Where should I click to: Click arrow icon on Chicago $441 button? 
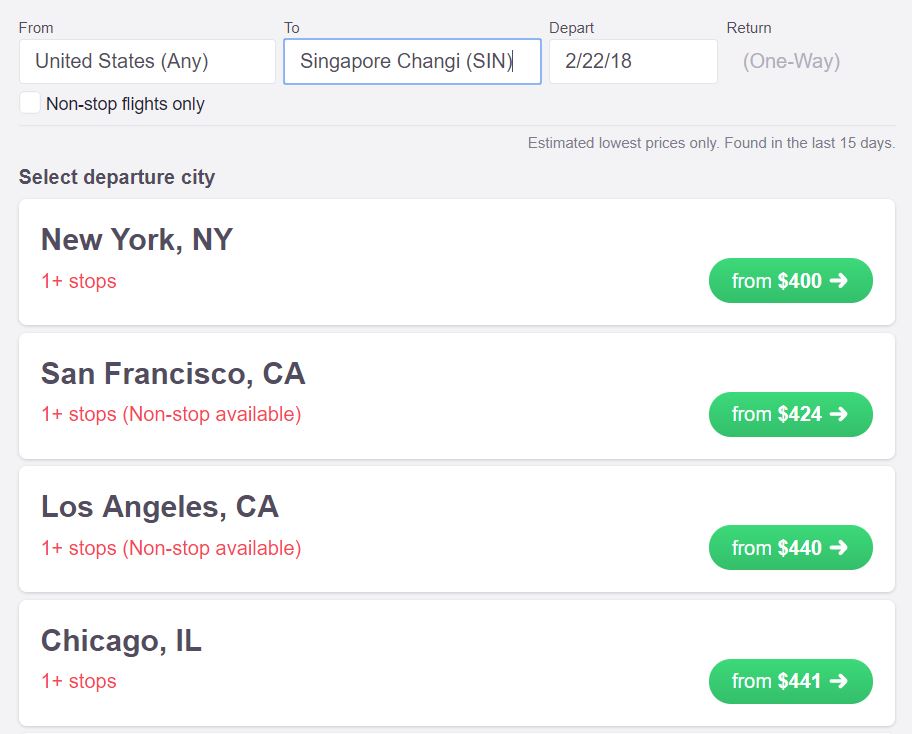point(839,681)
